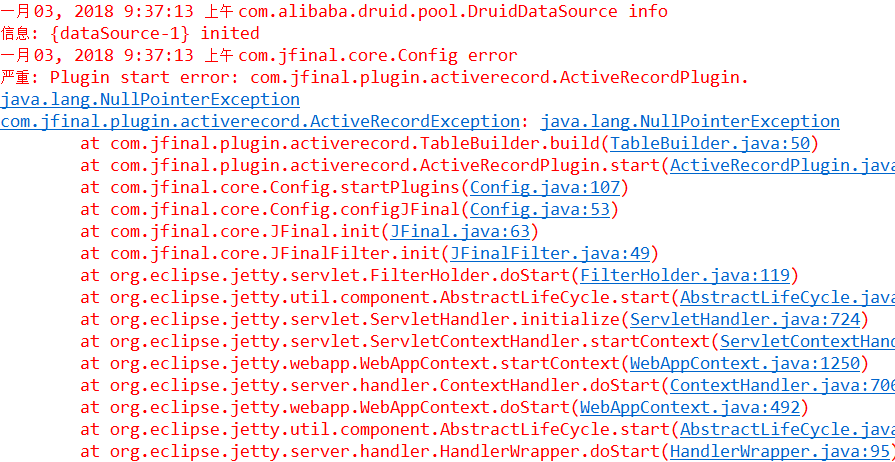Open the ActiveRecordPlugin.java source link
This screenshot has height=462, width=895.
(783, 166)
